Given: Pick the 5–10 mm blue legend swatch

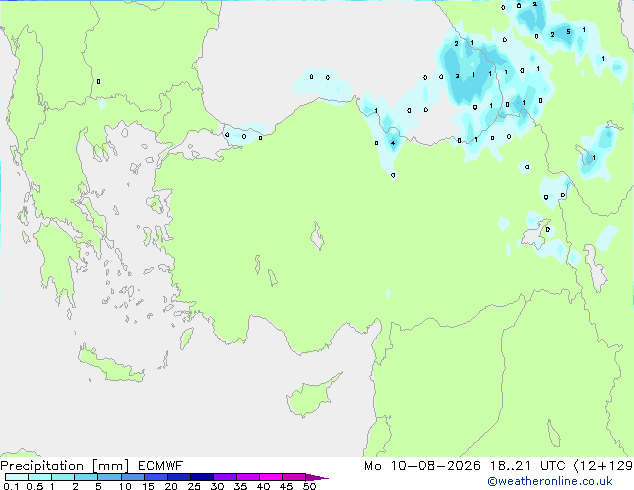Looking at the screenshot, I should pos(109,477).
